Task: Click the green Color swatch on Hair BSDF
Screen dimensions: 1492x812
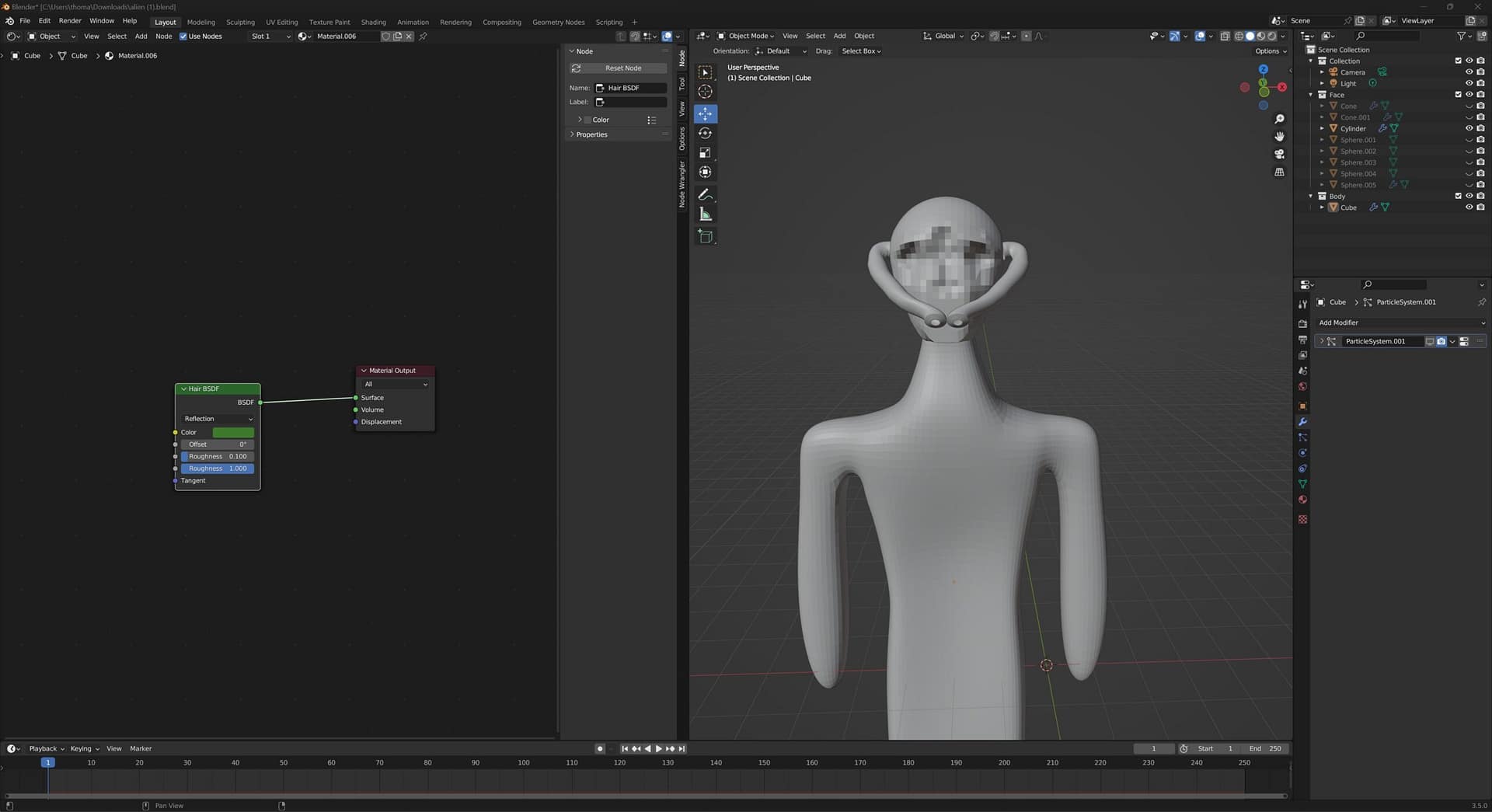Action: (233, 432)
